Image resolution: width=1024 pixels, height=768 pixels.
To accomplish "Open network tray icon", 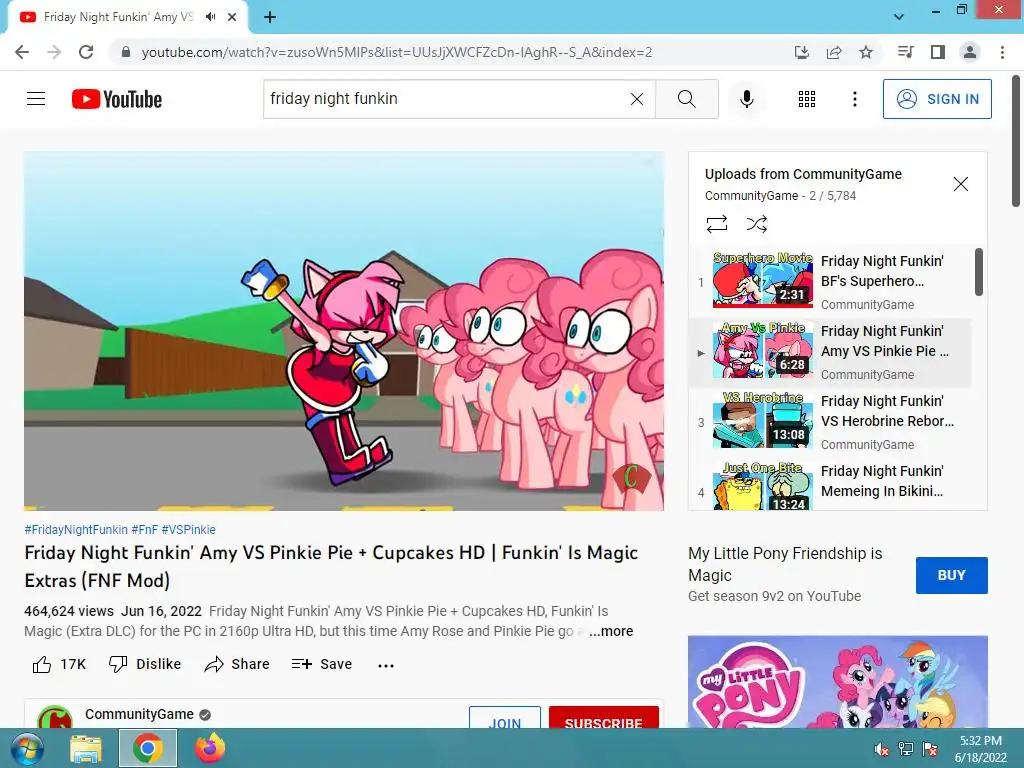I will [x=906, y=749].
